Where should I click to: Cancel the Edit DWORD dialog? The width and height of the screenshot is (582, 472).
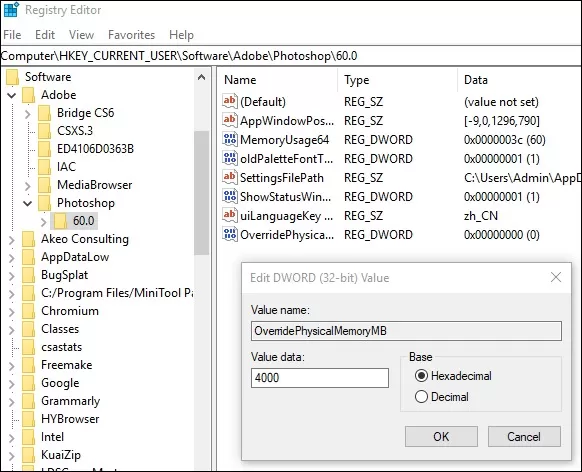[524, 436]
